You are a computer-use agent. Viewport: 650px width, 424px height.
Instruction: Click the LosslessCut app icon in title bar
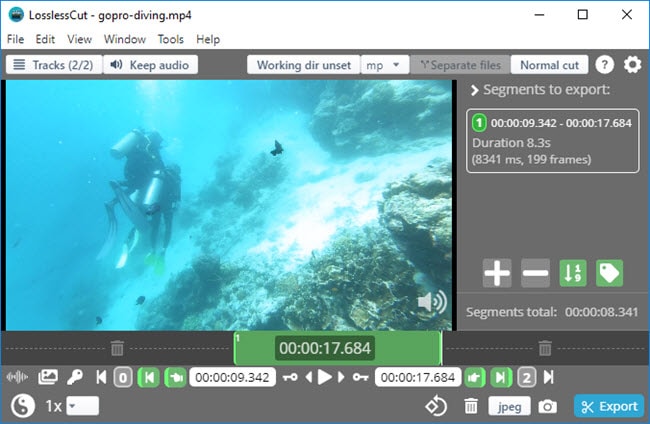click(x=16, y=15)
